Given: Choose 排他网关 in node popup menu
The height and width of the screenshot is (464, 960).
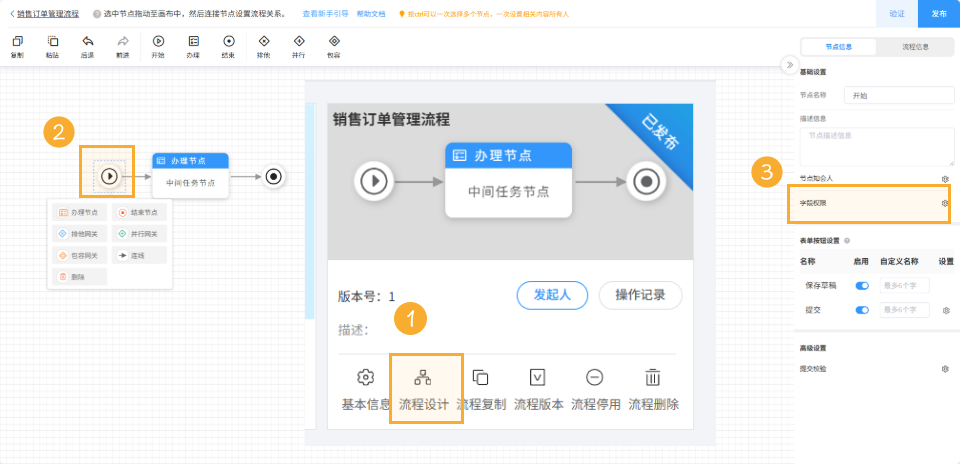Looking at the screenshot, I should click(x=79, y=234).
